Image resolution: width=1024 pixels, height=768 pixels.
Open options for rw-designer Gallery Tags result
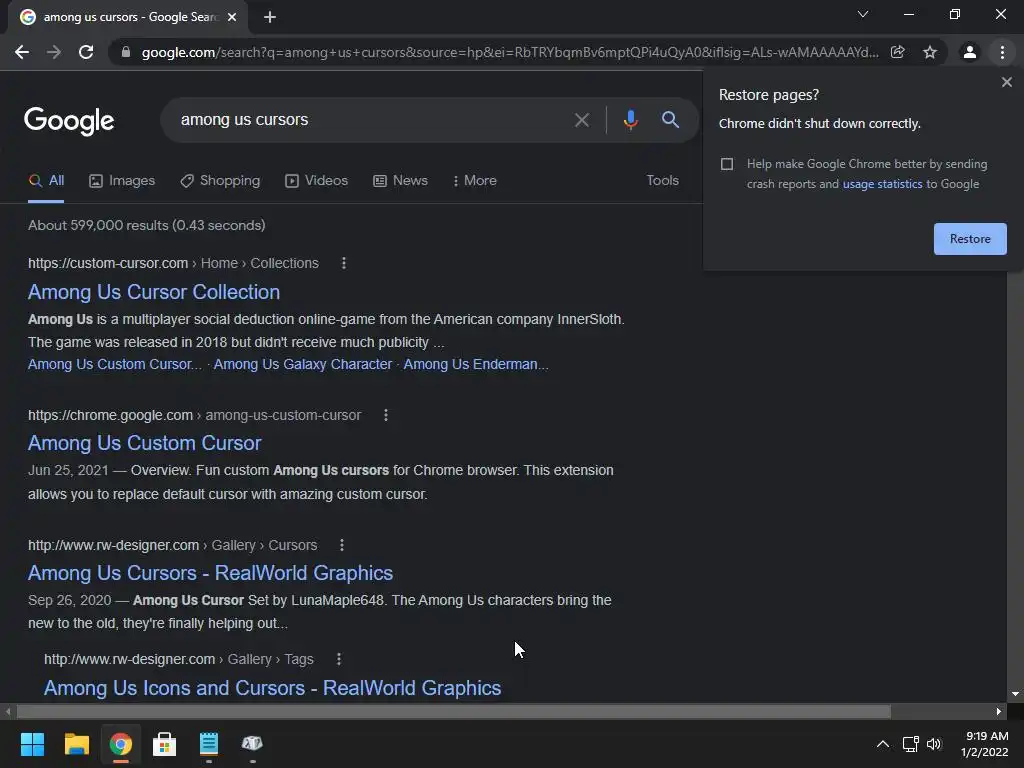tap(338, 660)
